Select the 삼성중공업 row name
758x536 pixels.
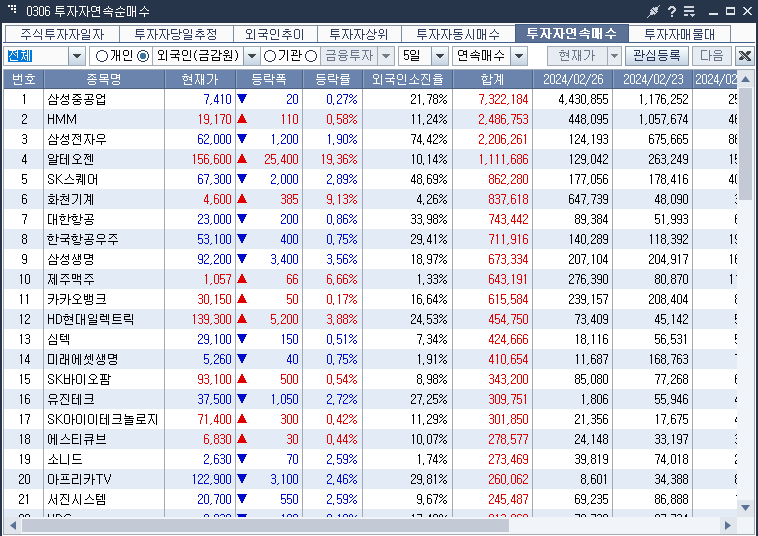coord(77,99)
